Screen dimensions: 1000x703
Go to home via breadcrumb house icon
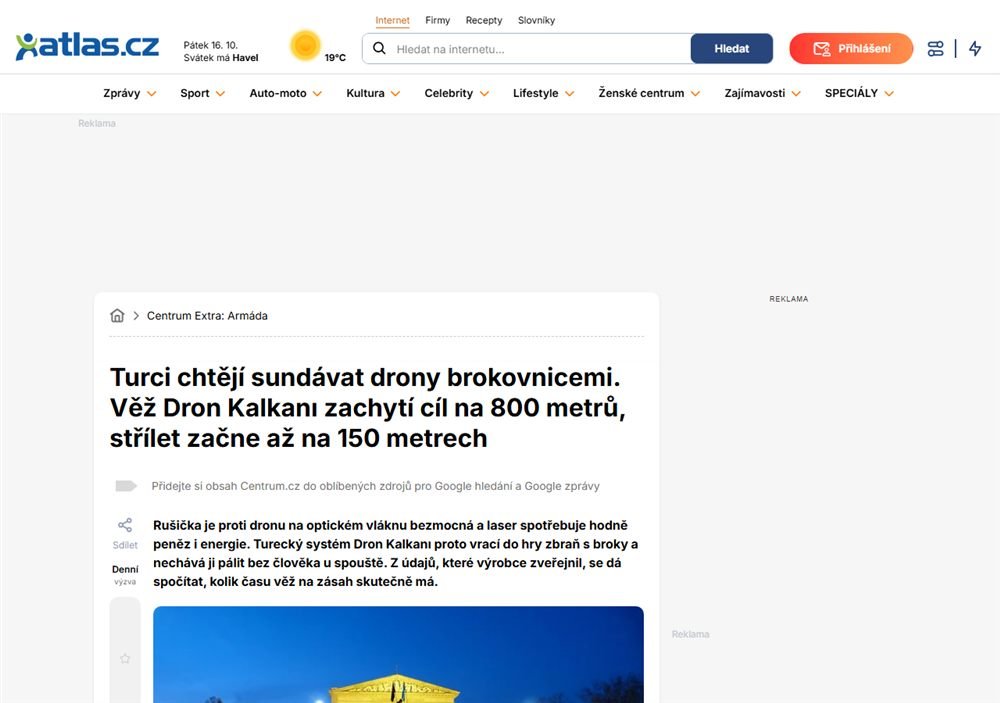[117, 315]
